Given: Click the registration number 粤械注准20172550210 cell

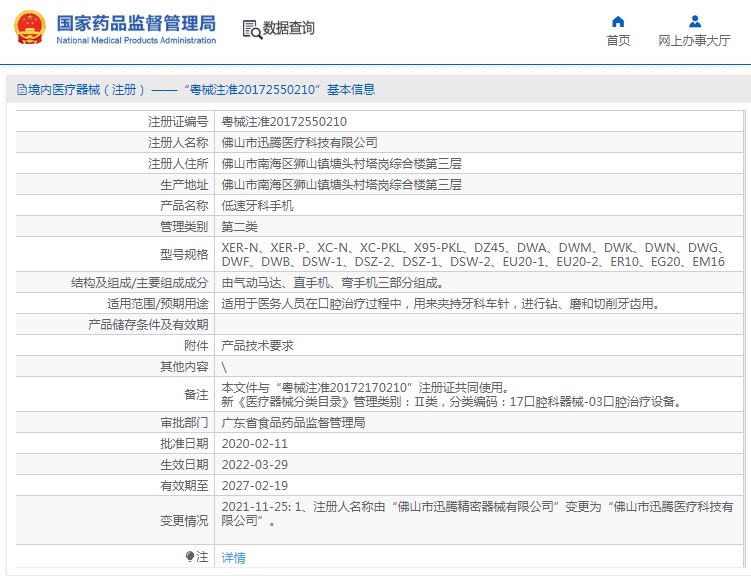Looking at the screenshot, I should tap(284, 121).
